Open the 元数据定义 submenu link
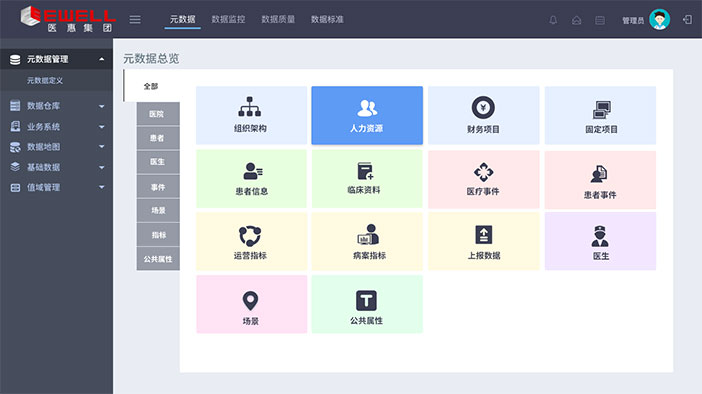Image resolution: width=702 pixels, height=394 pixels. [45, 81]
